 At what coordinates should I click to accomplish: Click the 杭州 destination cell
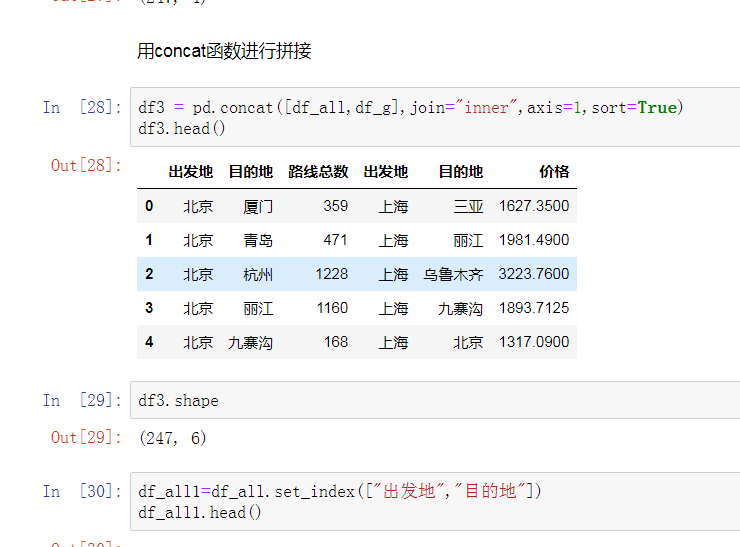pos(258,274)
